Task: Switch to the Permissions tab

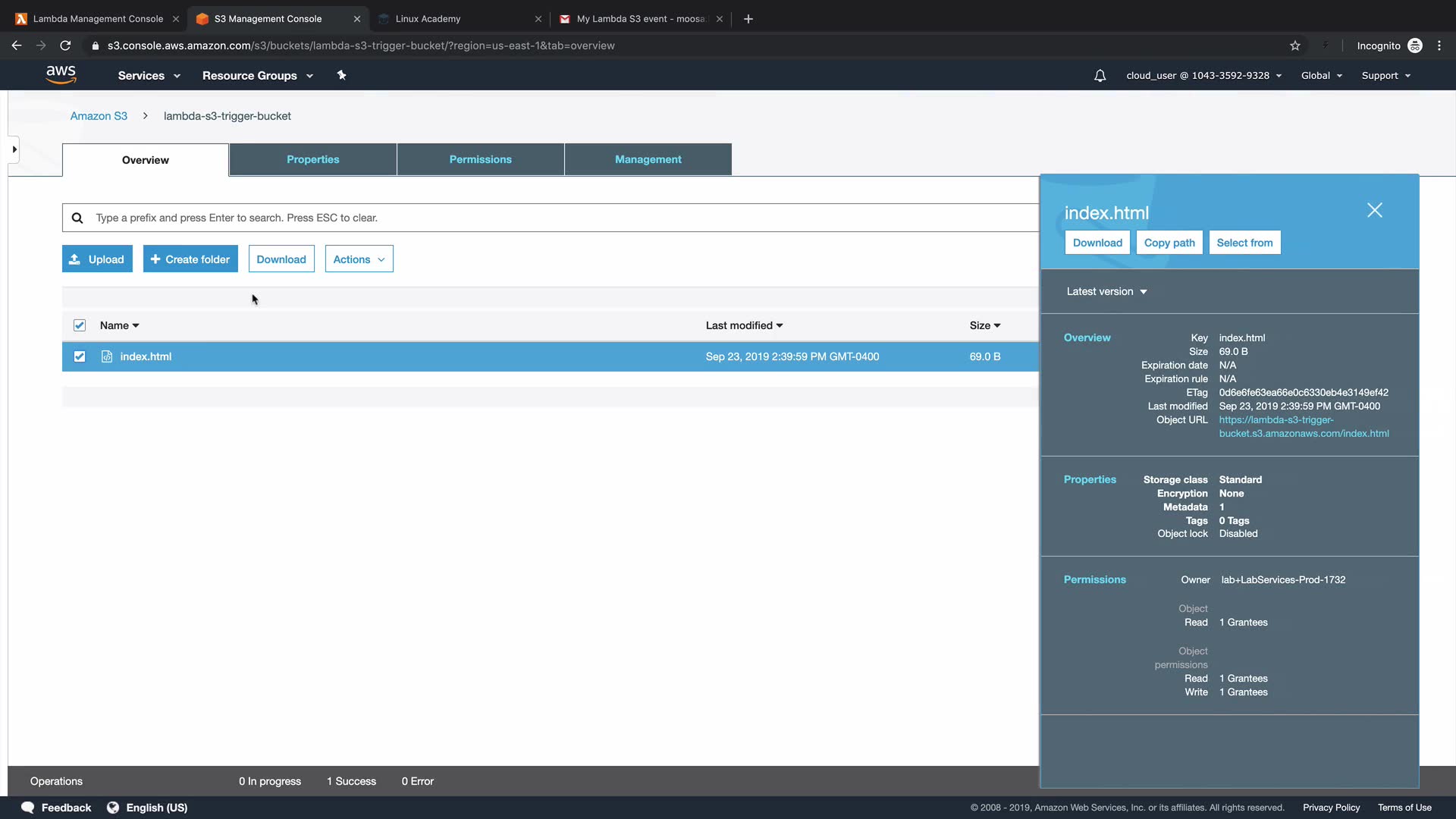Action: pos(480,159)
